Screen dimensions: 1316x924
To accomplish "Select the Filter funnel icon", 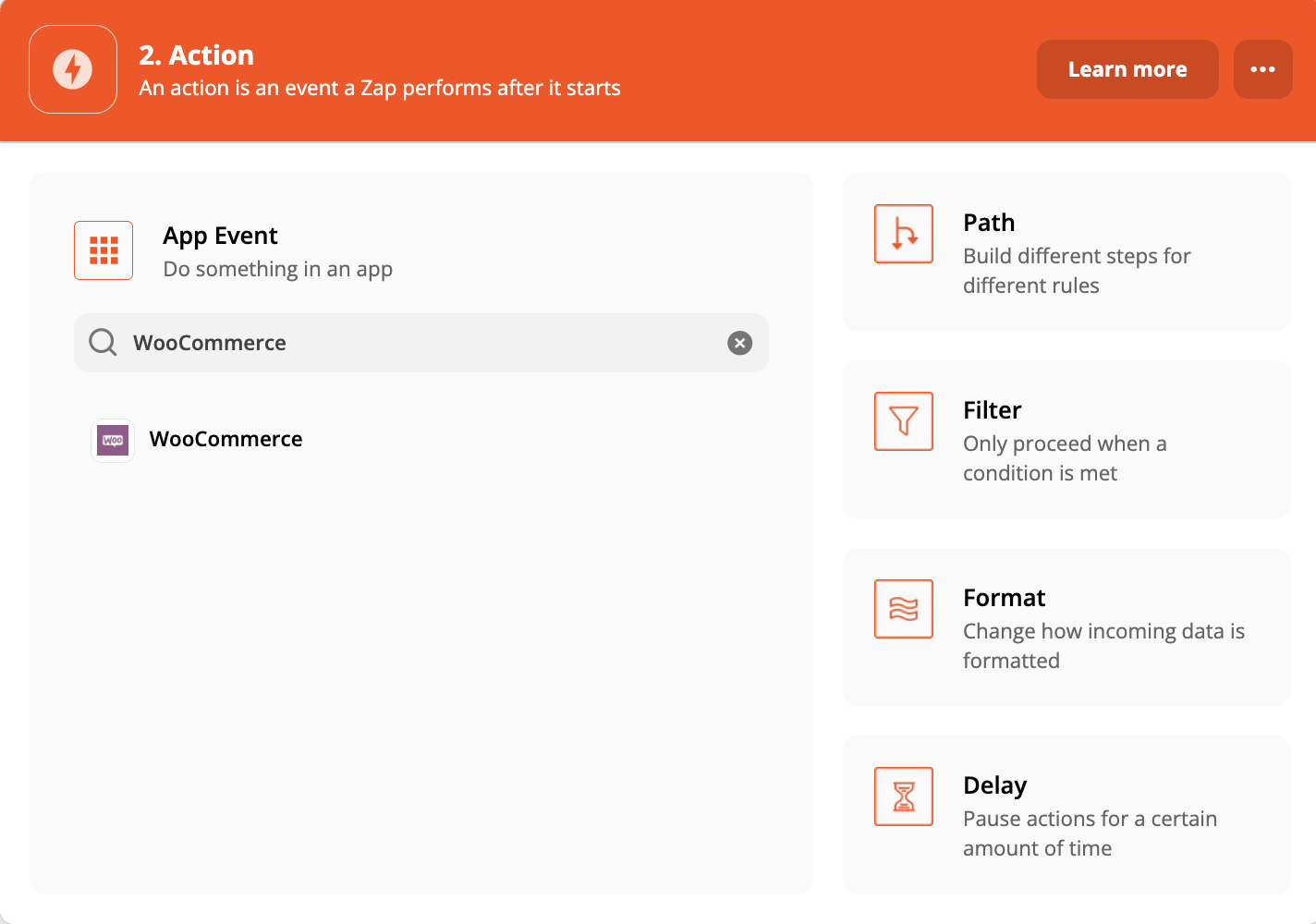I will tap(903, 420).
